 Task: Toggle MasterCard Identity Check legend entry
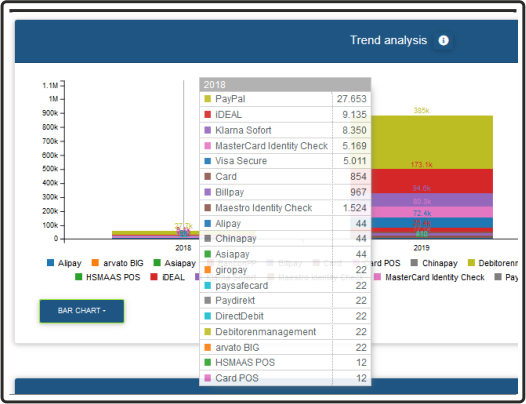(429, 277)
